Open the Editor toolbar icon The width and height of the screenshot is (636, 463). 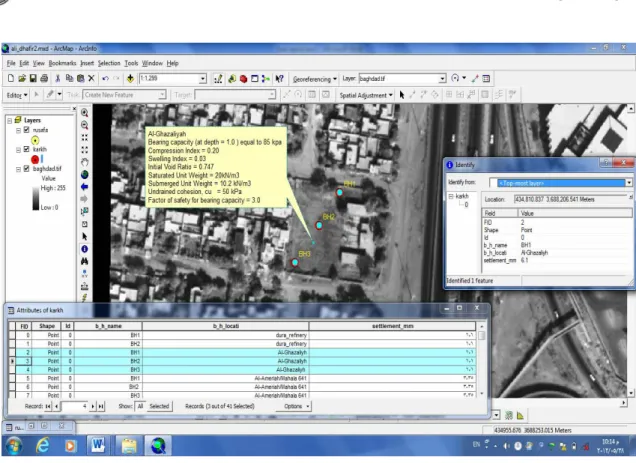[x=218, y=79]
